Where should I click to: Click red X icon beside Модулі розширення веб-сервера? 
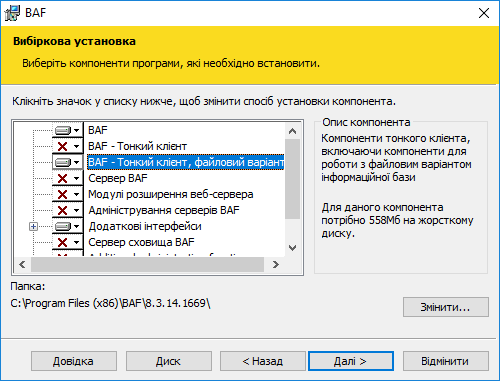click(63, 194)
